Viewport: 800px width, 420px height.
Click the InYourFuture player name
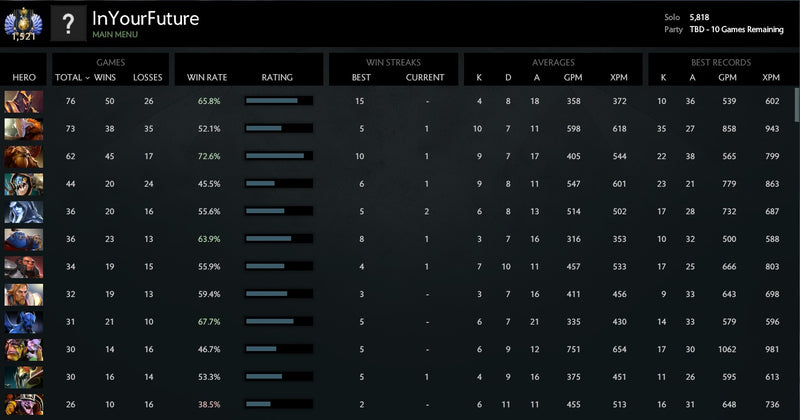point(145,18)
